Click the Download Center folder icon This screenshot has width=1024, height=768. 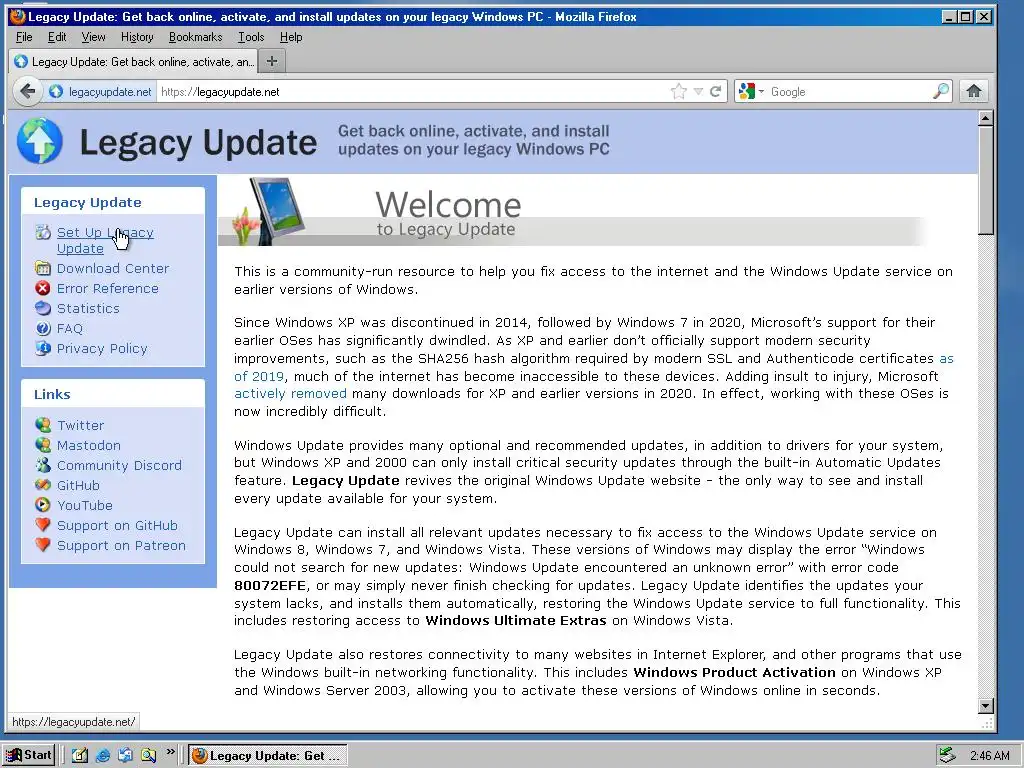pos(43,268)
